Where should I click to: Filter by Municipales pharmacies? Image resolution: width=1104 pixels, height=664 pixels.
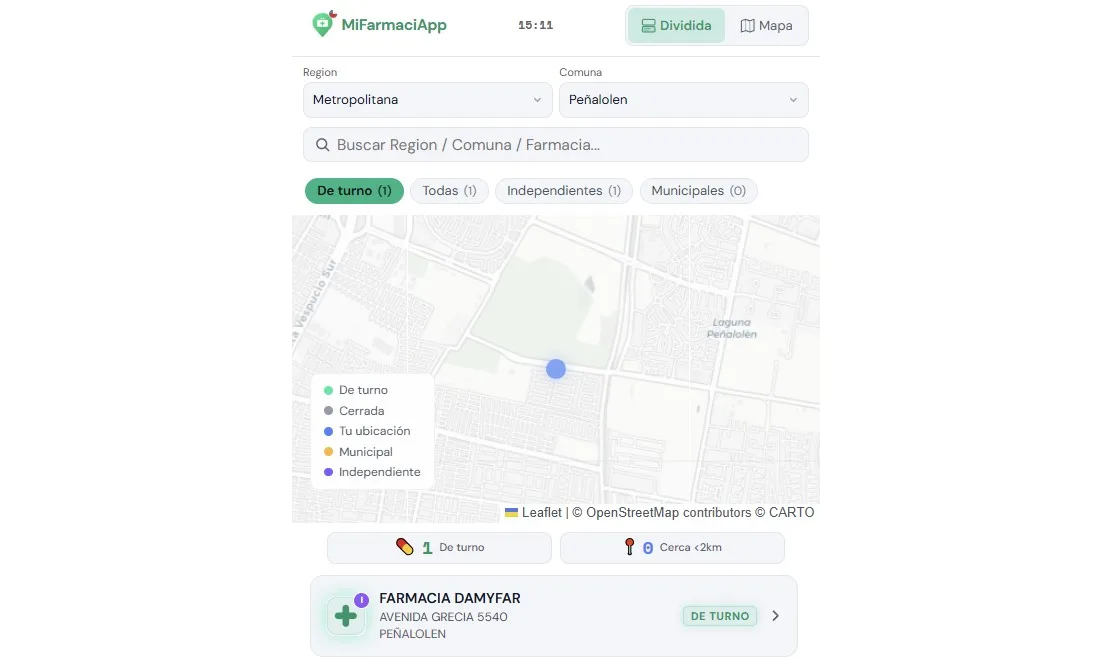click(x=698, y=191)
